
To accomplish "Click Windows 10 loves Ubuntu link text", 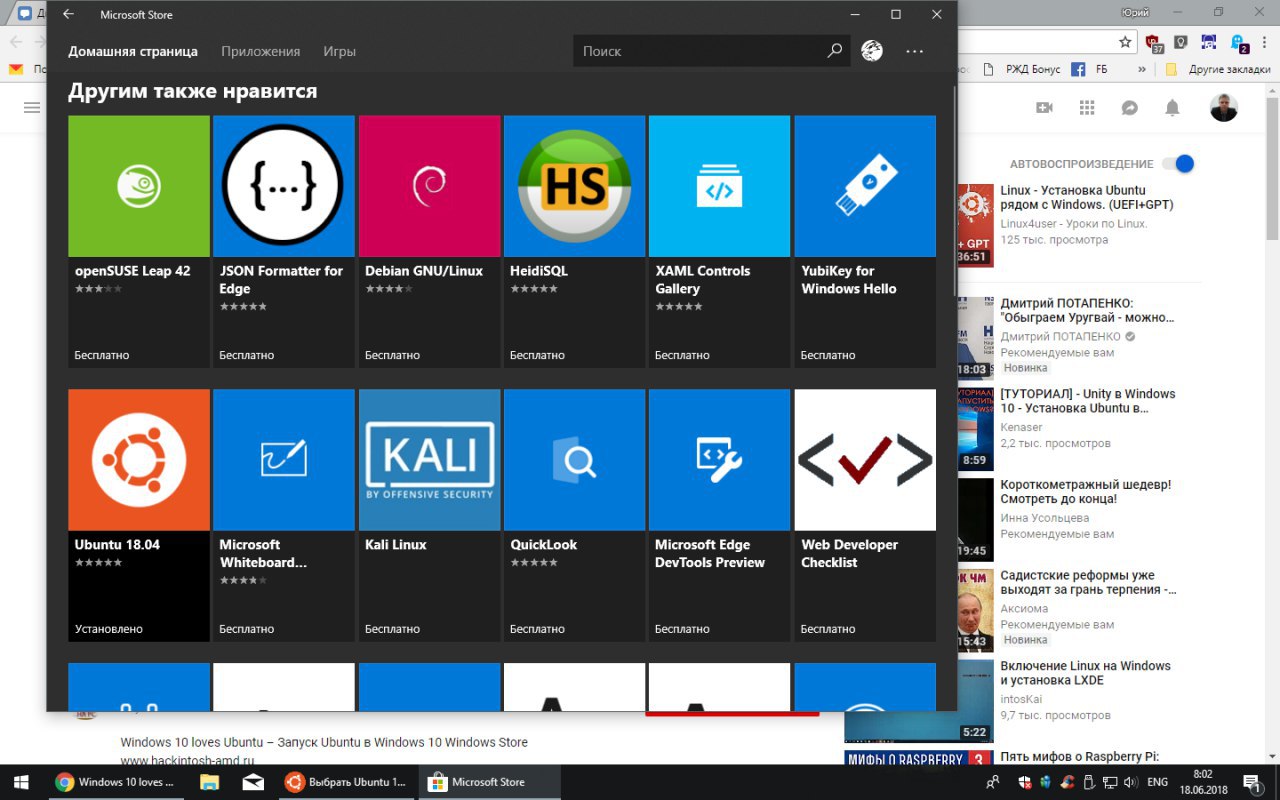I will pos(324,742).
